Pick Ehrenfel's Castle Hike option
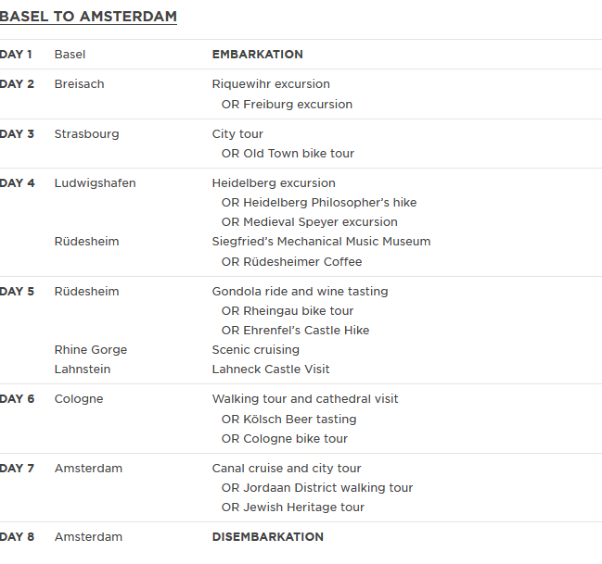 (295, 330)
